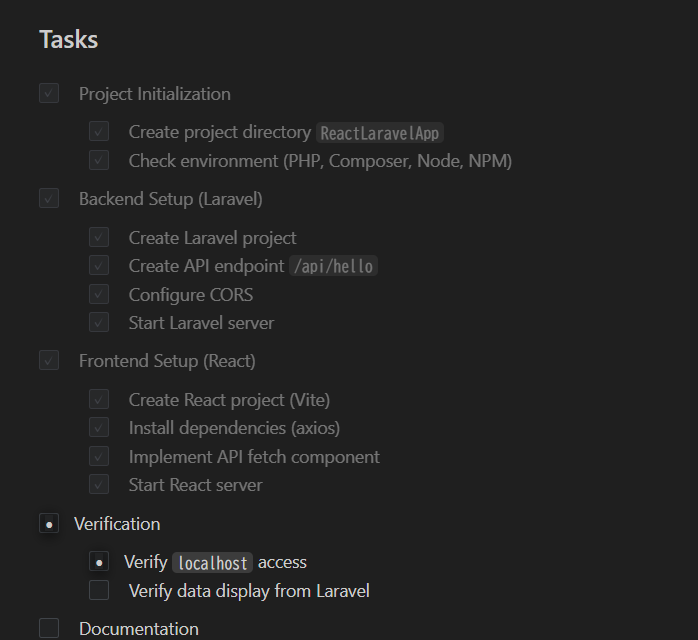Uncheck the Configure CORS checkbox
The width and height of the screenshot is (698, 640).
(x=99, y=295)
